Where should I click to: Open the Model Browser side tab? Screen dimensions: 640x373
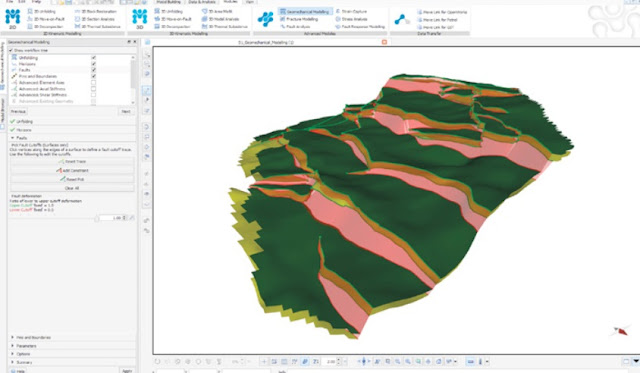point(2,113)
